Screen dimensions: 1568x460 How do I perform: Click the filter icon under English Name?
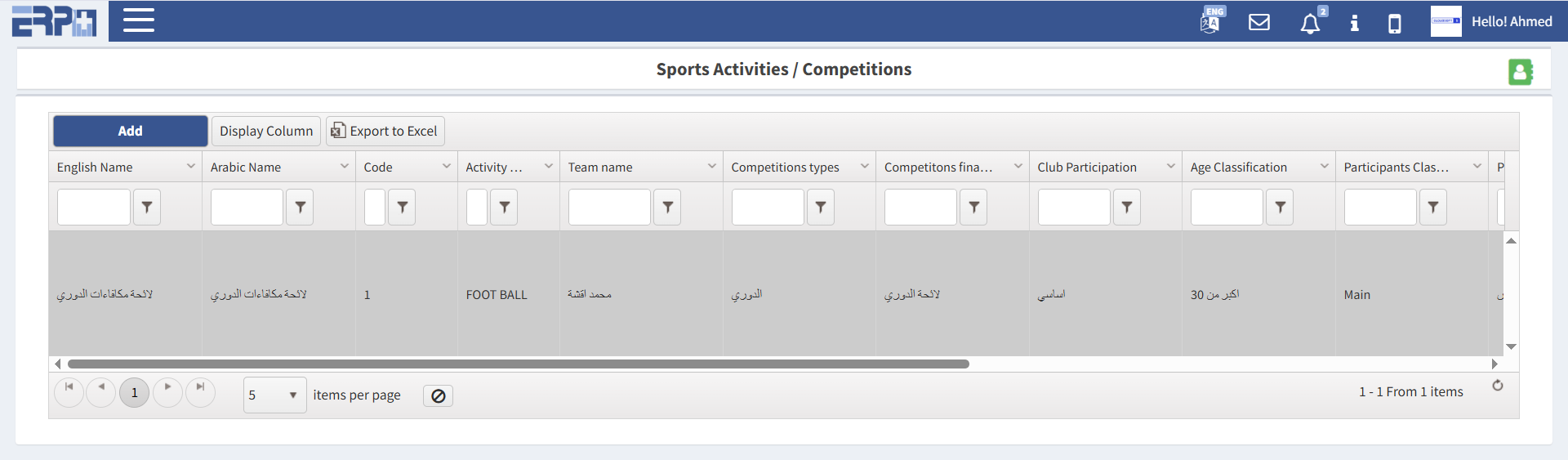click(x=147, y=208)
